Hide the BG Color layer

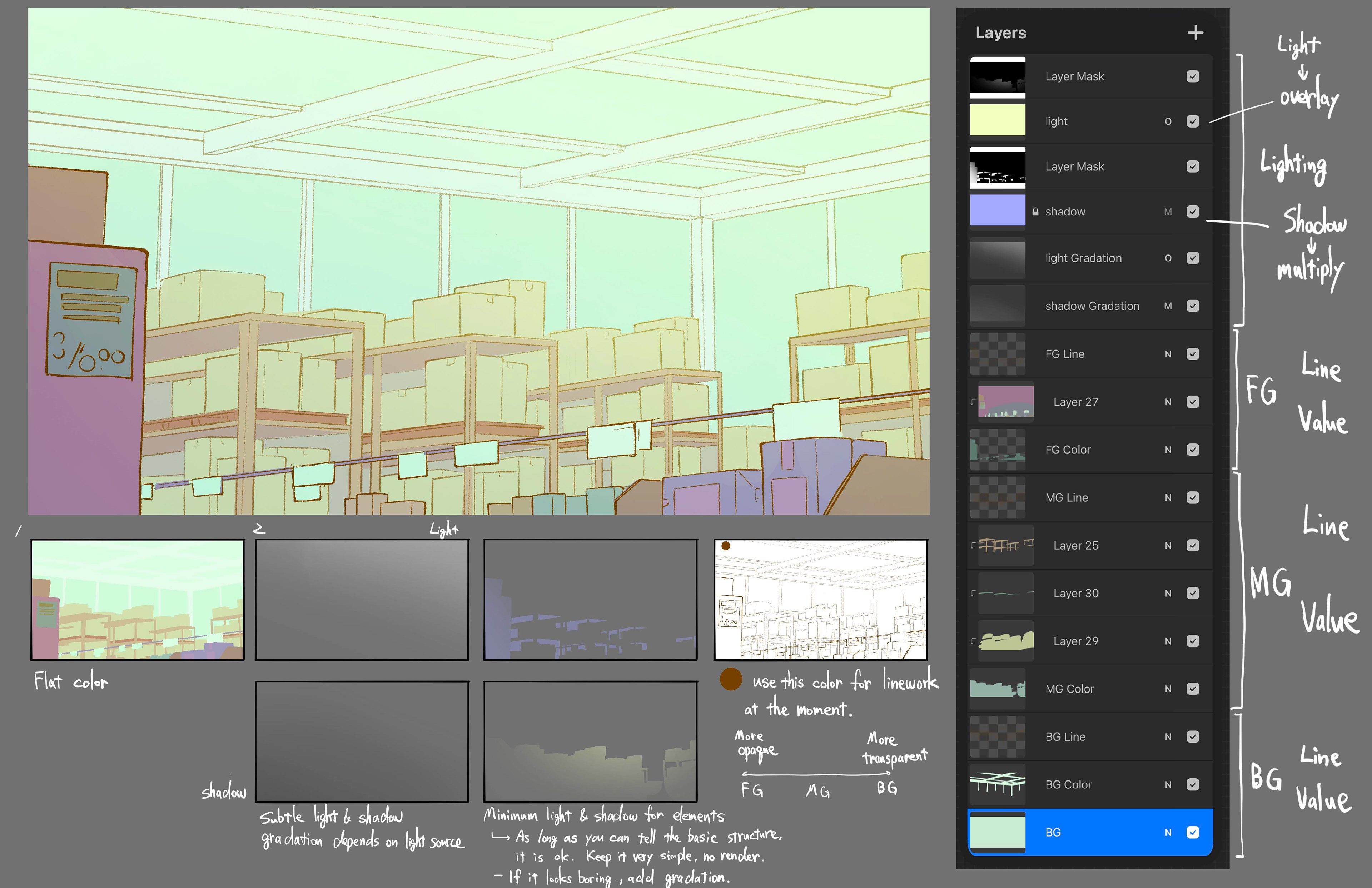click(1193, 785)
